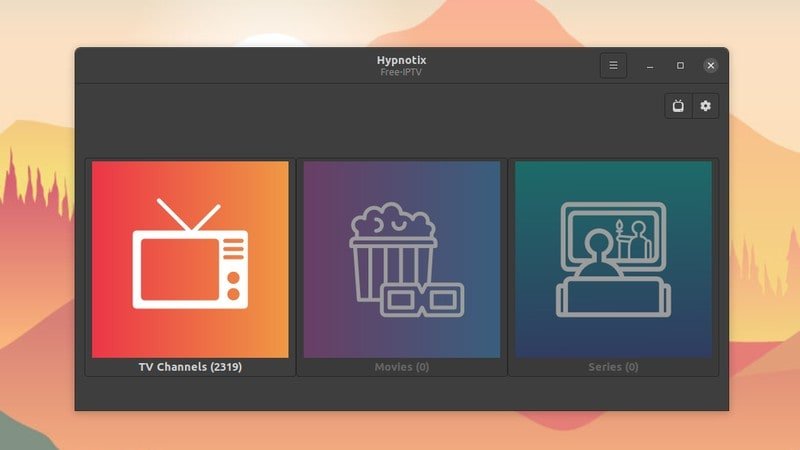Close the Hypnotix window
Screen dimensions: 800x450
[710, 66]
